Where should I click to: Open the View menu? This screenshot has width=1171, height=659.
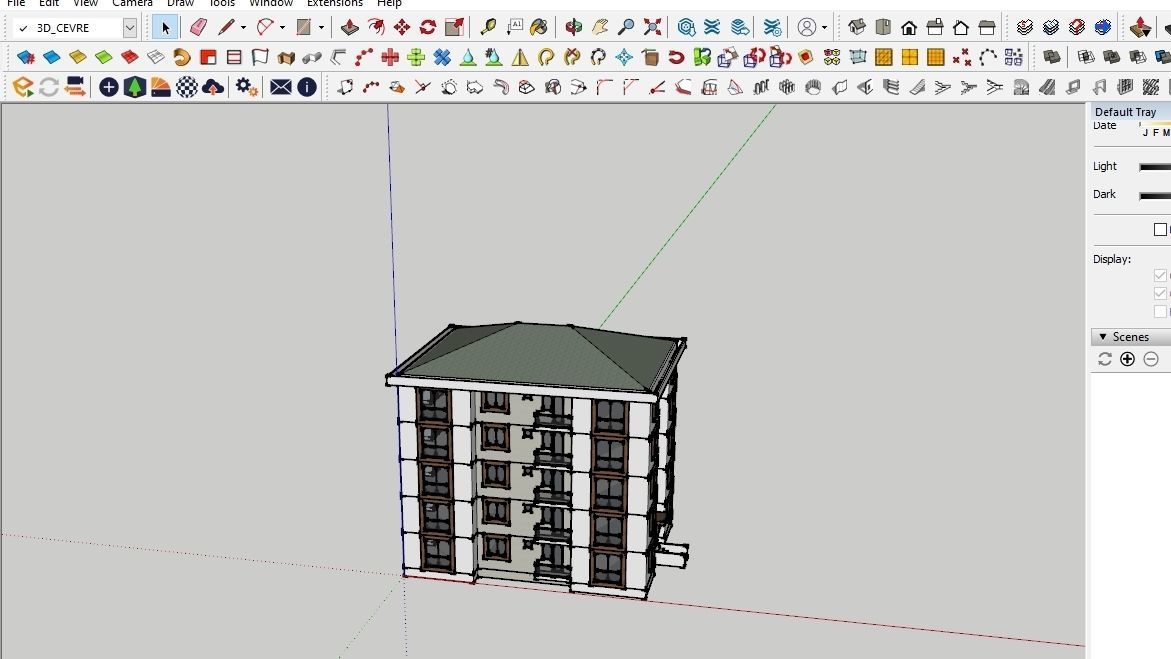85,3
